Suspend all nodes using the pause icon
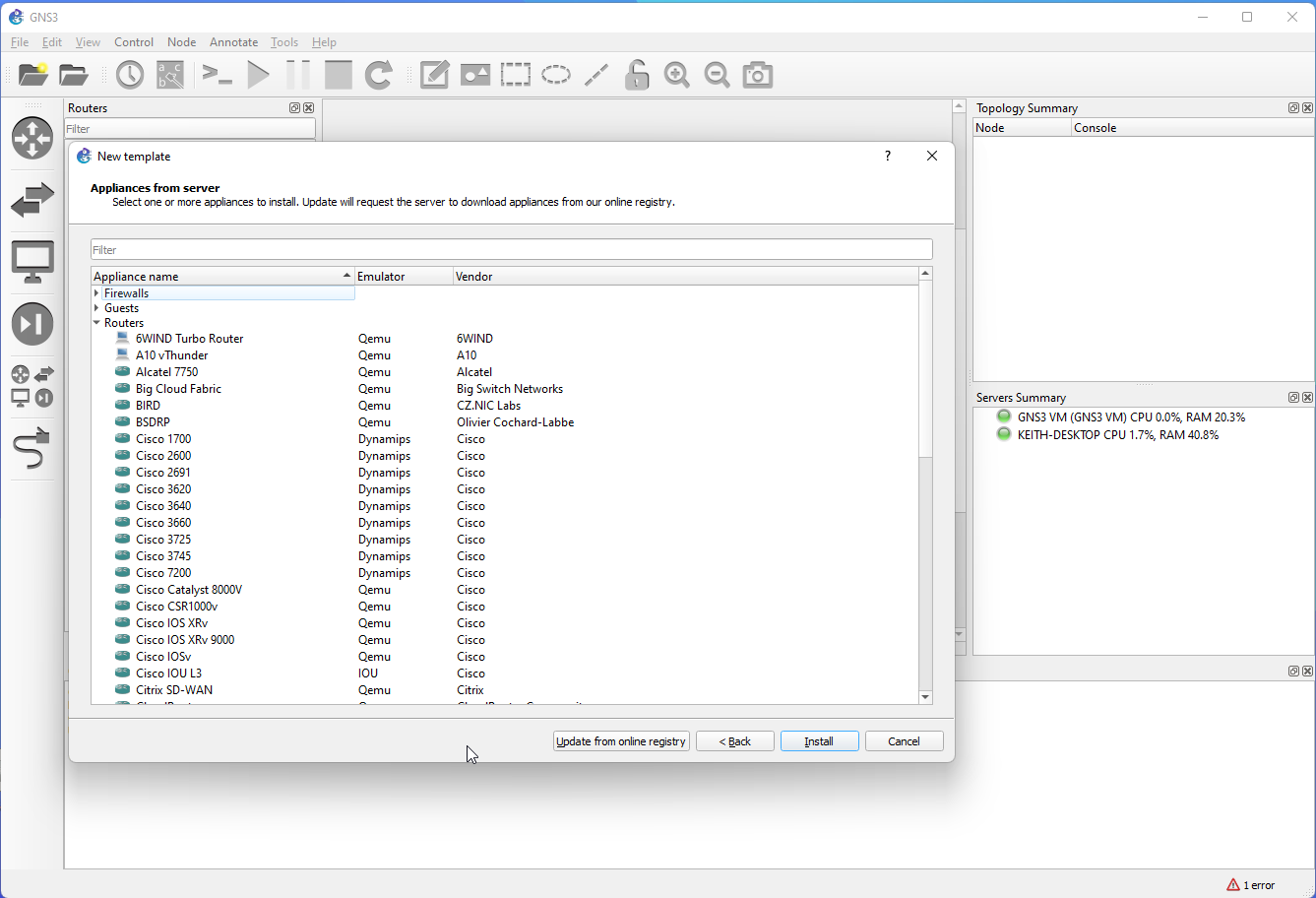Image resolution: width=1316 pixels, height=898 pixels. (x=297, y=74)
